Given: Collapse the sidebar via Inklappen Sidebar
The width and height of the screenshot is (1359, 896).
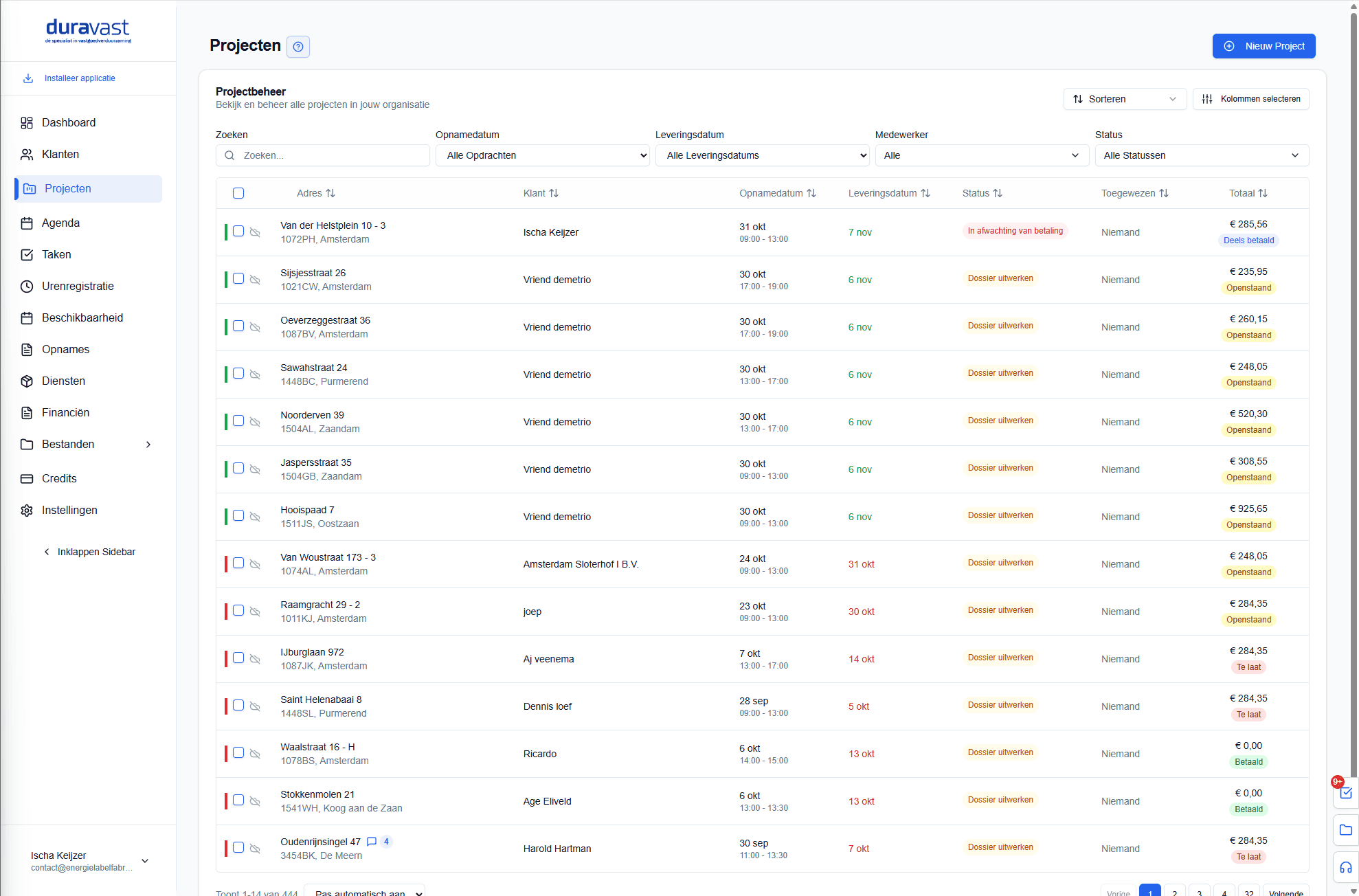Looking at the screenshot, I should pyautogui.click(x=89, y=552).
